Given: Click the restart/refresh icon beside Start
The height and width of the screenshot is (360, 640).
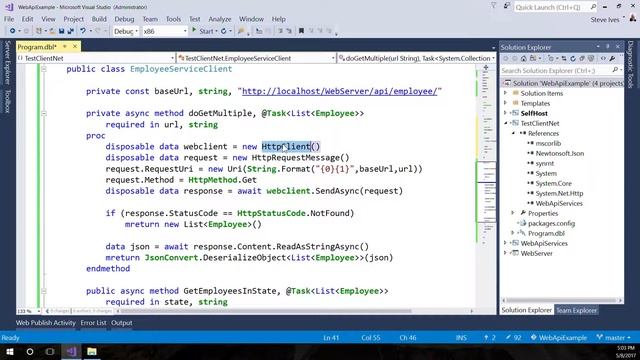Looking at the screenshot, I should [x=224, y=31].
